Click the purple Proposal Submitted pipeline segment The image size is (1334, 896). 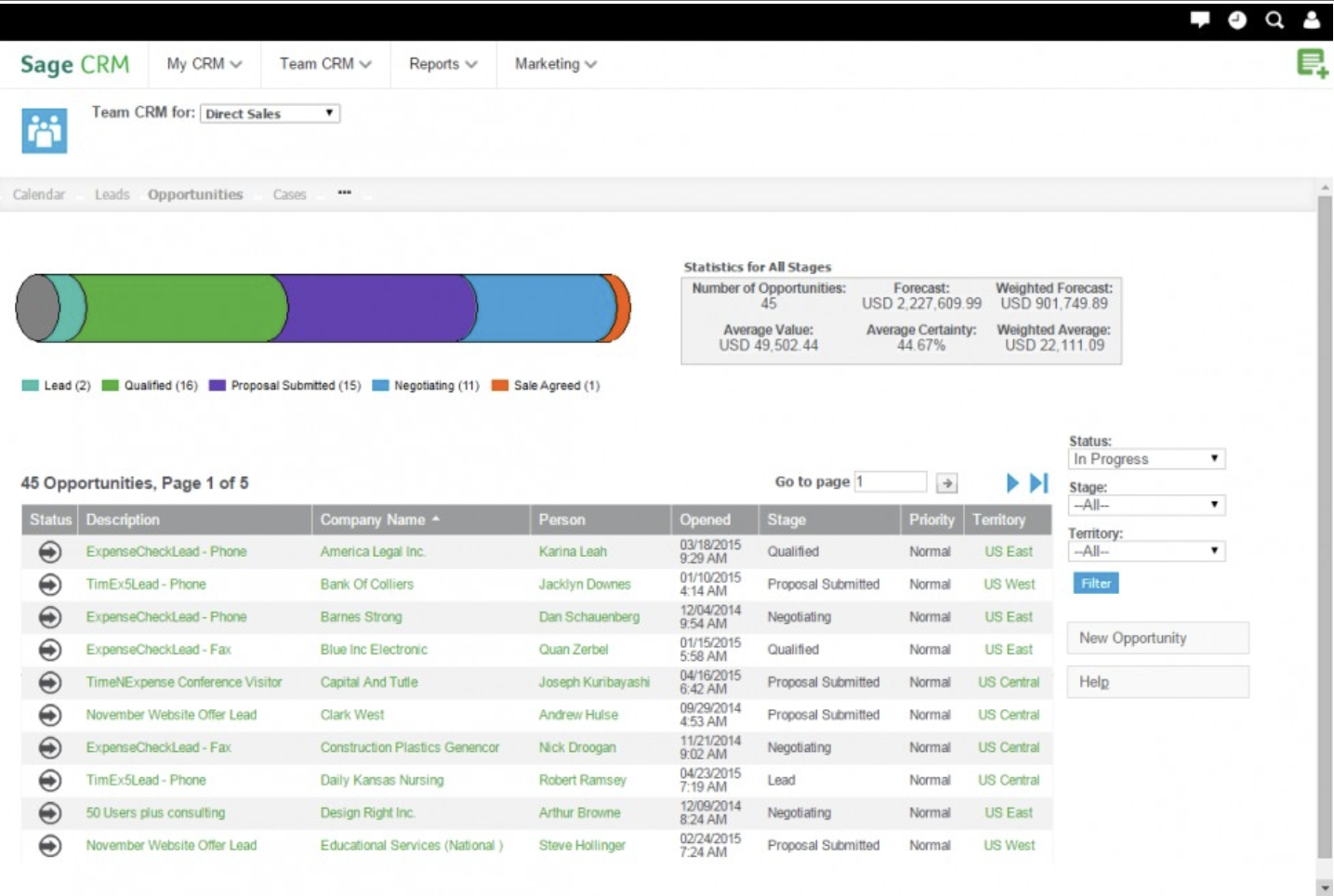[x=376, y=308]
